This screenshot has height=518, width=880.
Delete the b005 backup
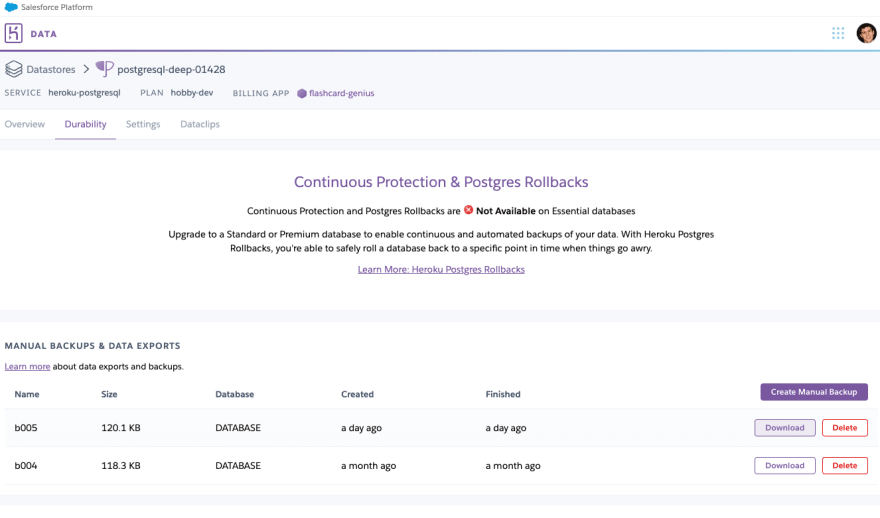click(845, 428)
